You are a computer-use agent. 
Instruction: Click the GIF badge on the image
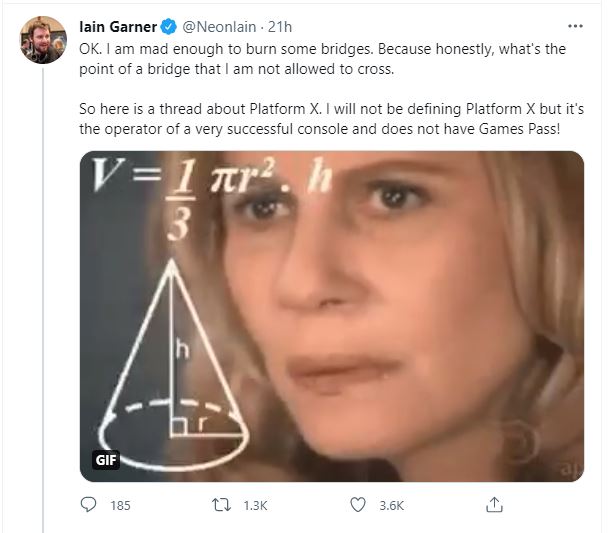click(106, 461)
